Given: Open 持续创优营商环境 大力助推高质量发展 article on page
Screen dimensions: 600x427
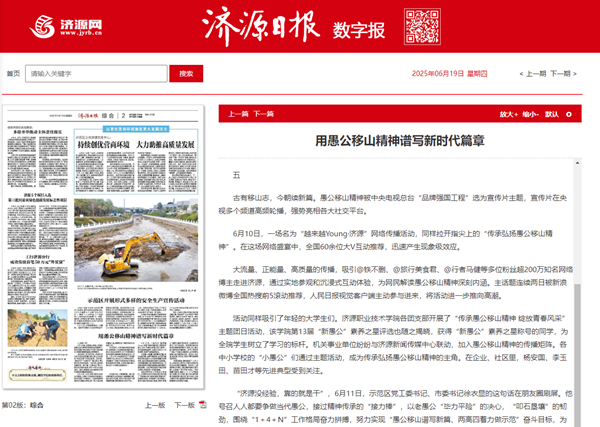Looking at the screenshot, I should [x=136, y=162].
